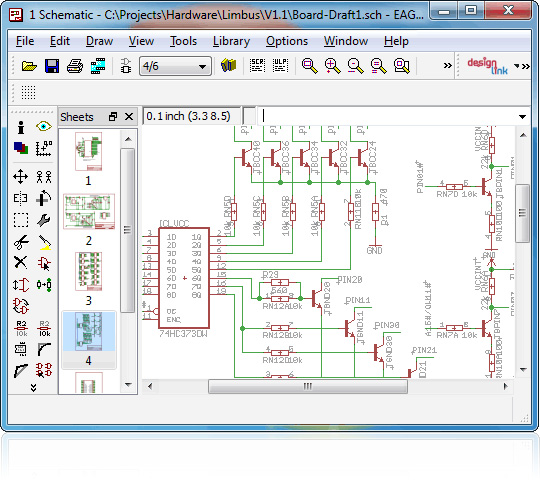Select sheet 3 thumbnail

pos(89,271)
